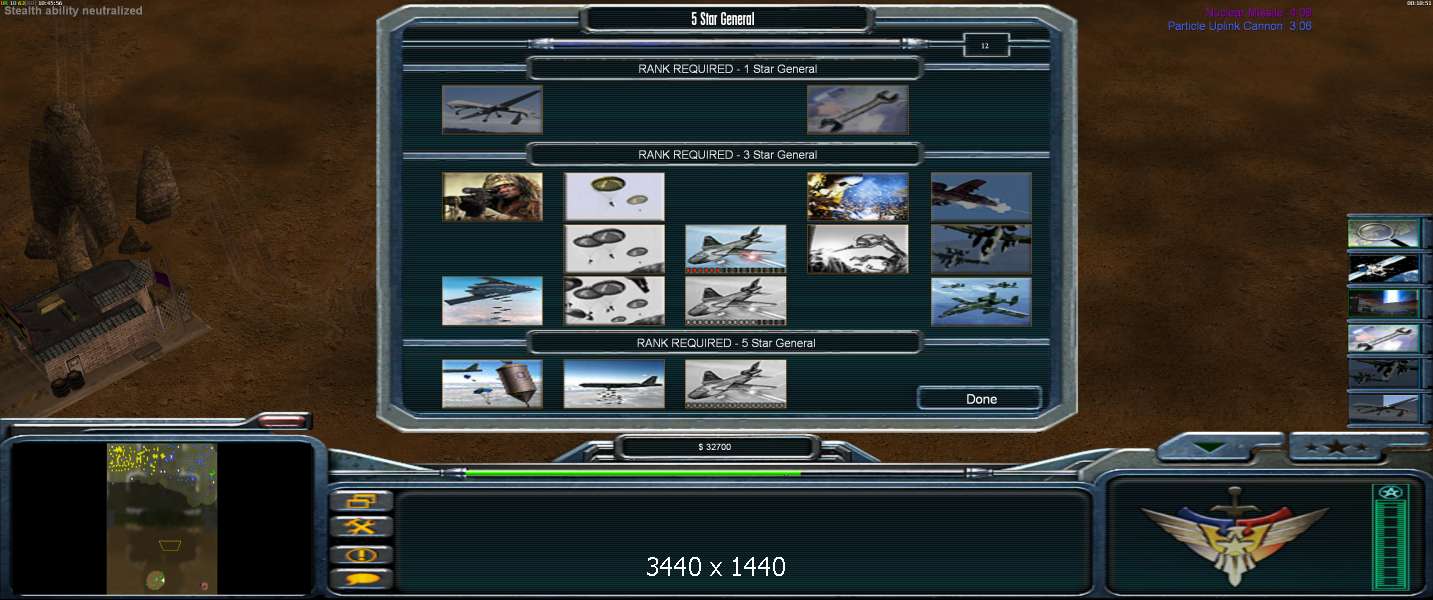Activate the wrench repair shortcut on right sidebar

1384,338
